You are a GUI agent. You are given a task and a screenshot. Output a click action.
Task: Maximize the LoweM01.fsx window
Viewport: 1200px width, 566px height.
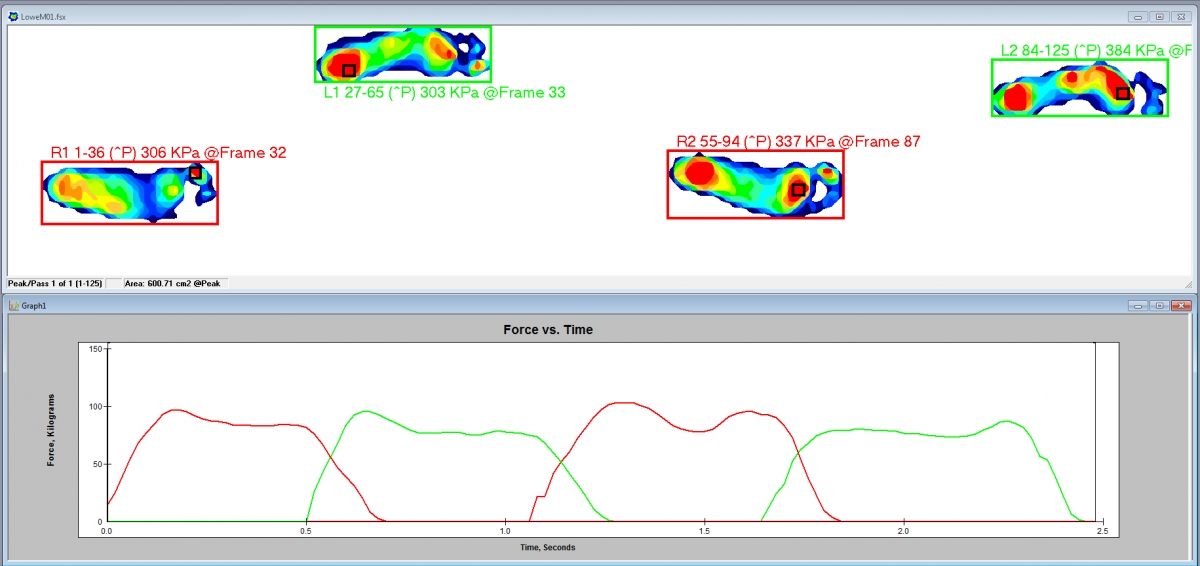[1160, 17]
